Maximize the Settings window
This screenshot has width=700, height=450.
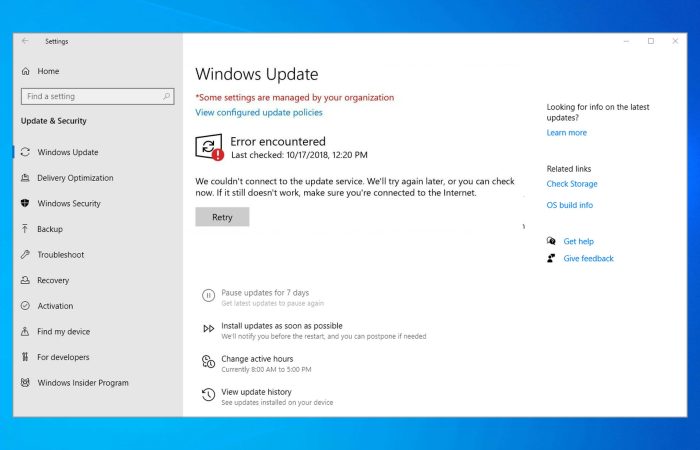[651, 41]
